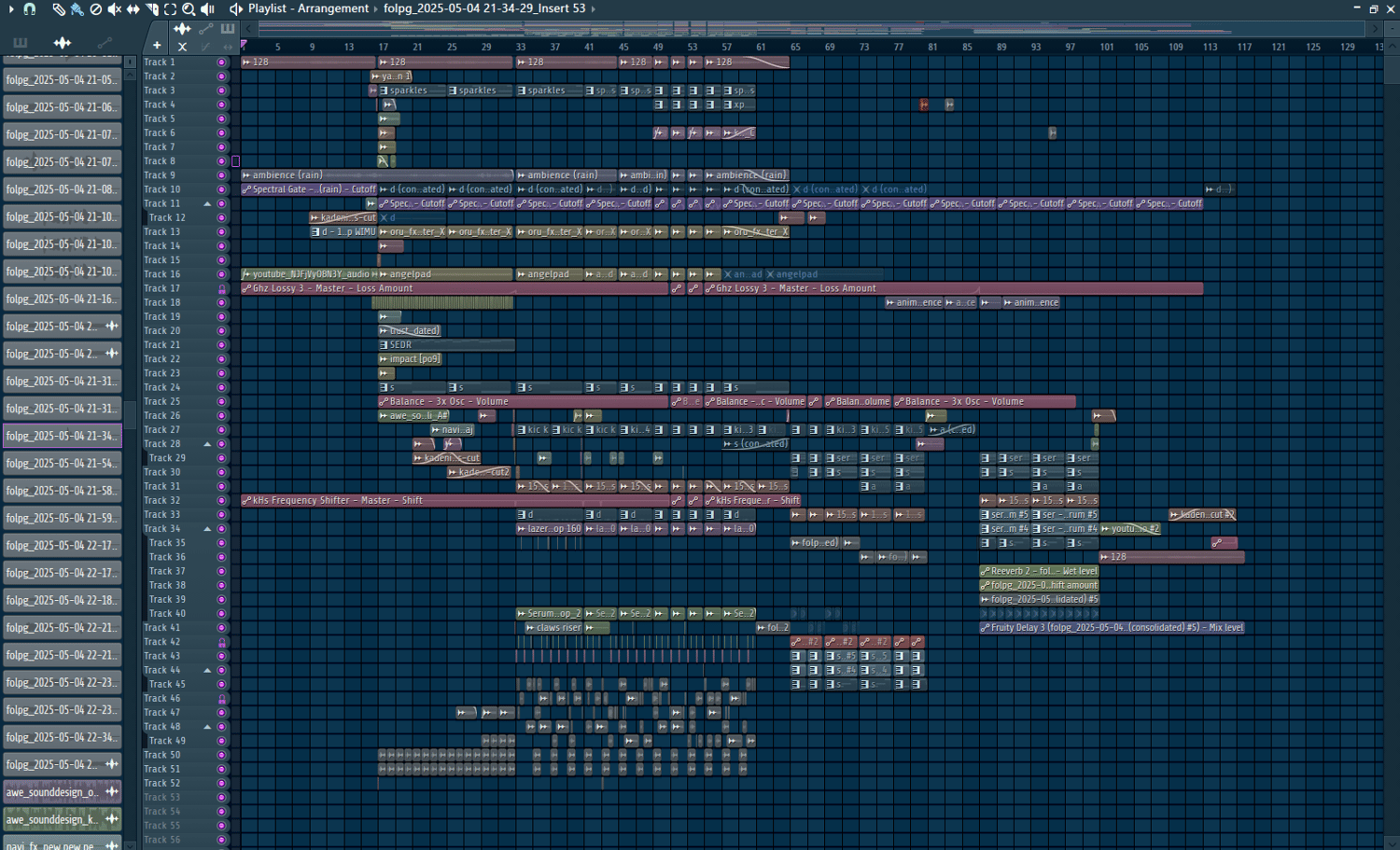
Task: Choose the Select tool bracket icon
Action: [170, 8]
